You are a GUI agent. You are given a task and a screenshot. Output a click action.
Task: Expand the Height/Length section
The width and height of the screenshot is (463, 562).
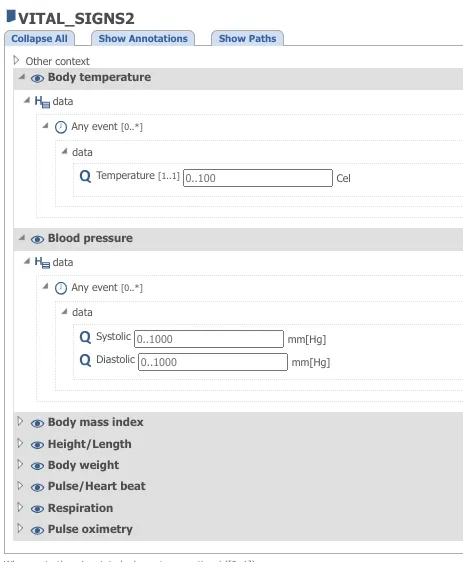[20, 443]
